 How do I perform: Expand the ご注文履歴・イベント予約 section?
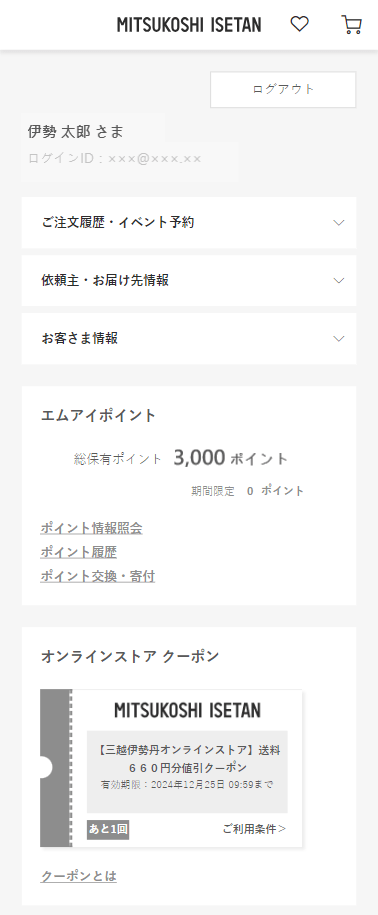tap(189, 222)
